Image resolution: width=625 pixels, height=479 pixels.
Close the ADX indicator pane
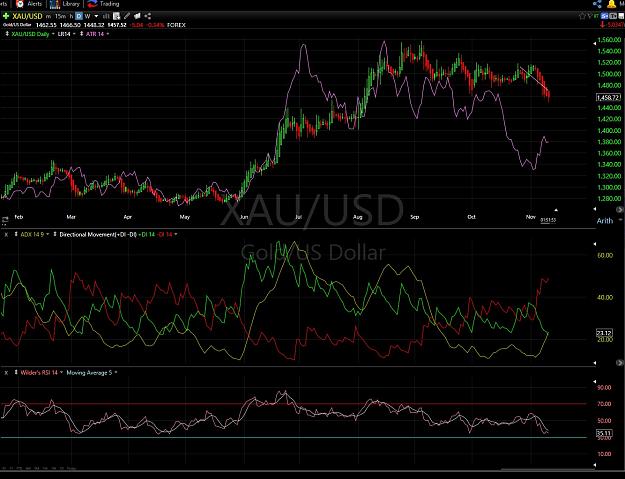coord(6,235)
